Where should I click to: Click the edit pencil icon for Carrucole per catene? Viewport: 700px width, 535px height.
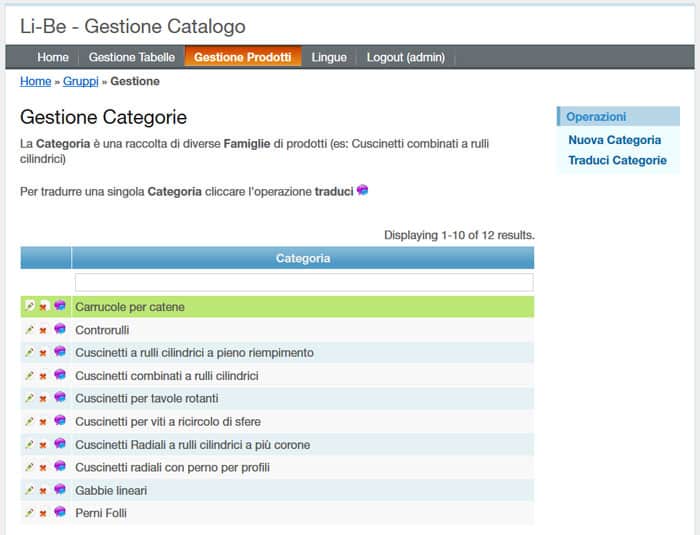click(29, 307)
